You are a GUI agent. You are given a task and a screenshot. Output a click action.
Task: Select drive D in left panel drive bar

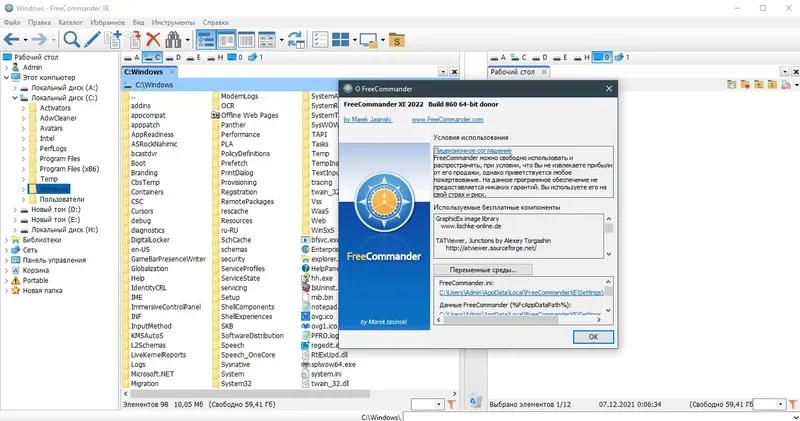click(173, 58)
